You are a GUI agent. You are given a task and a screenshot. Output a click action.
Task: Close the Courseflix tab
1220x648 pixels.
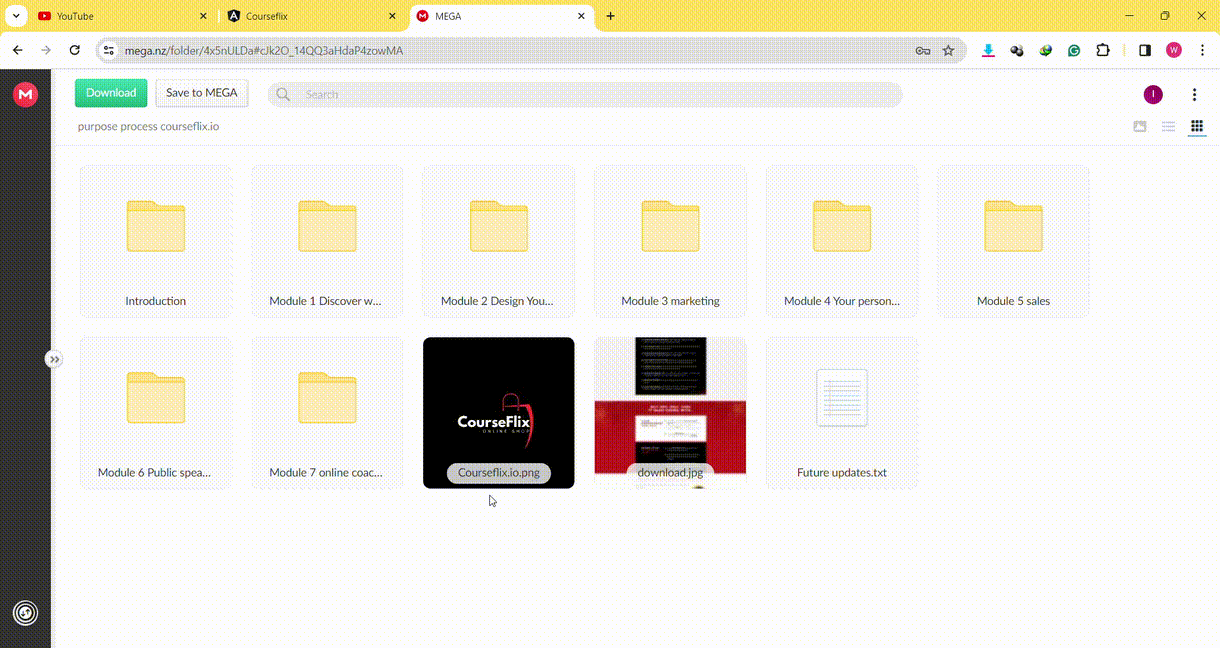coord(393,16)
